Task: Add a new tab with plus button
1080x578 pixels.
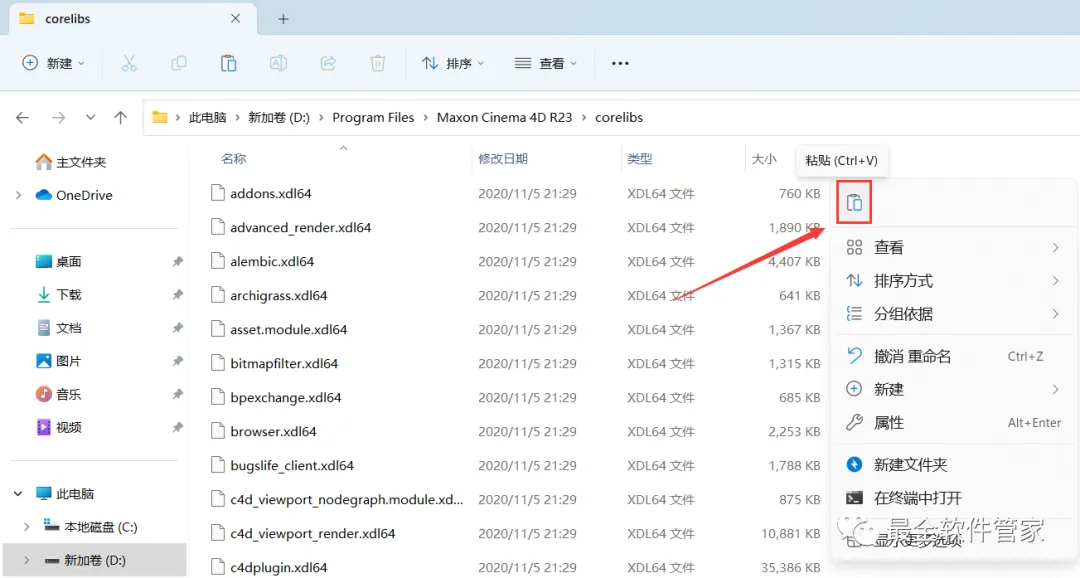Action: pos(283,19)
